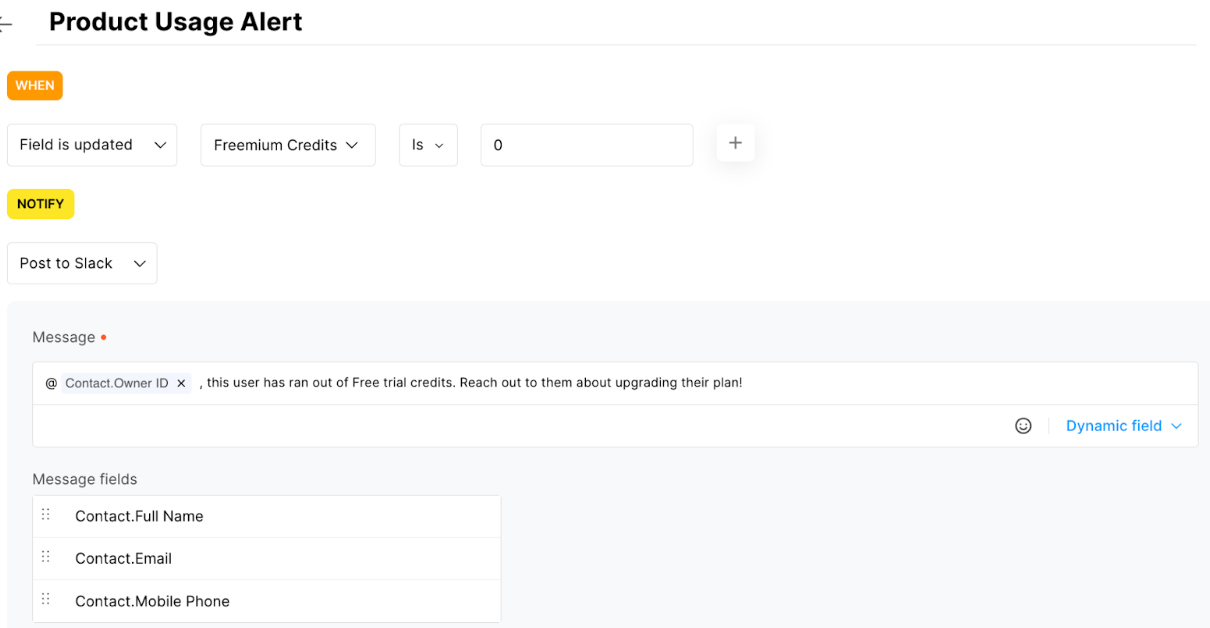
Task: Click the NOTIFY label badge
Action: pyautogui.click(x=40, y=204)
